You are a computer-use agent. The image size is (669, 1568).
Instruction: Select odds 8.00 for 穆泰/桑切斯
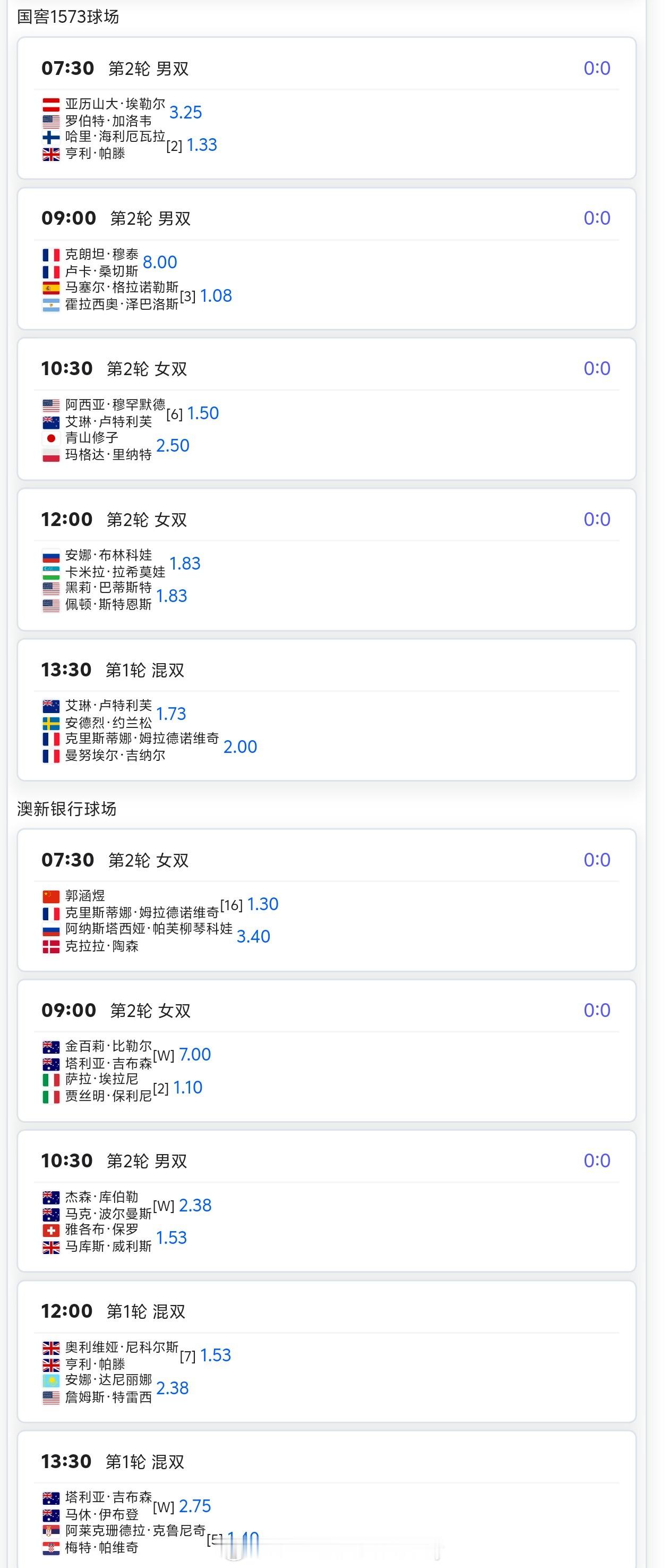(x=160, y=262)
